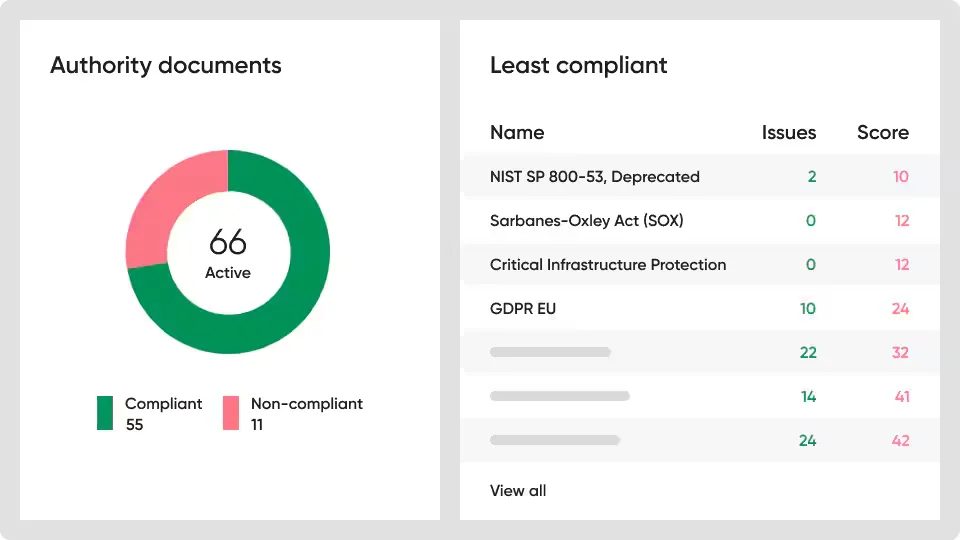Click the Least compliant heading
Viewport: 960px width, 540px height.
pyautogui.click(x=579, y=65)
